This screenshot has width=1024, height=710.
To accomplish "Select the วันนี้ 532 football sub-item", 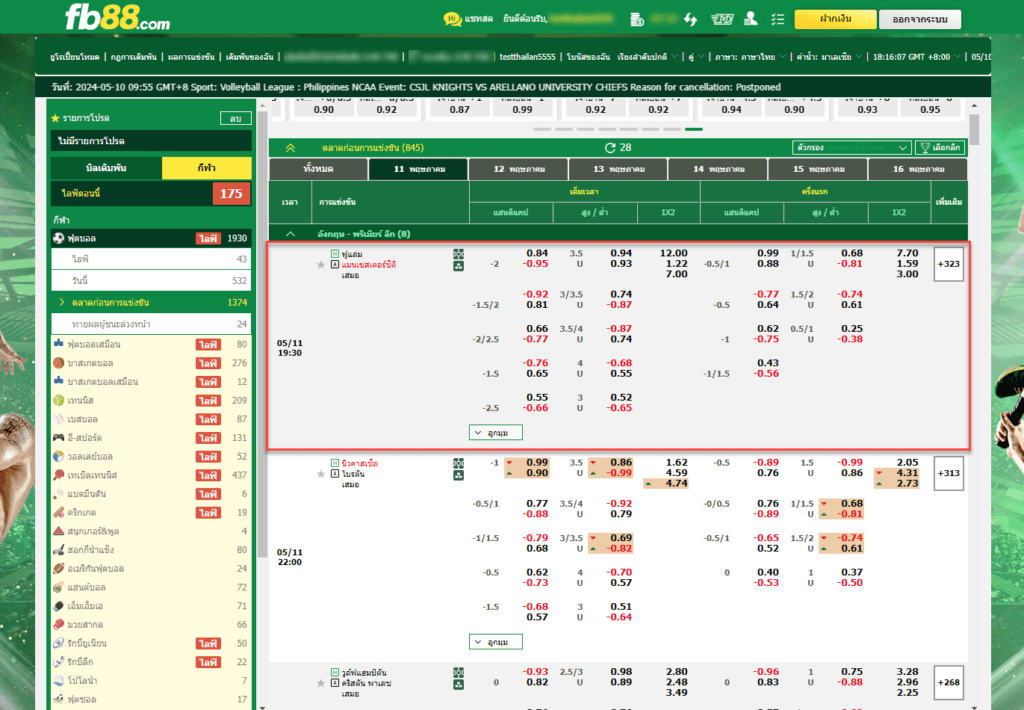I will pyautogui.click(x=152, y=281).
